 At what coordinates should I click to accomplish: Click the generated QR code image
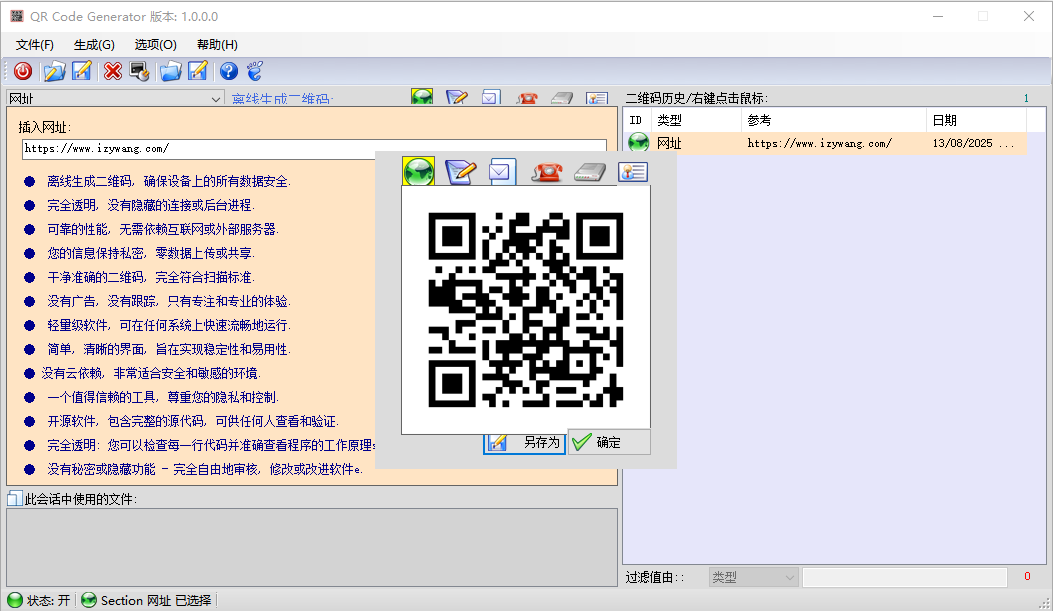526,310
